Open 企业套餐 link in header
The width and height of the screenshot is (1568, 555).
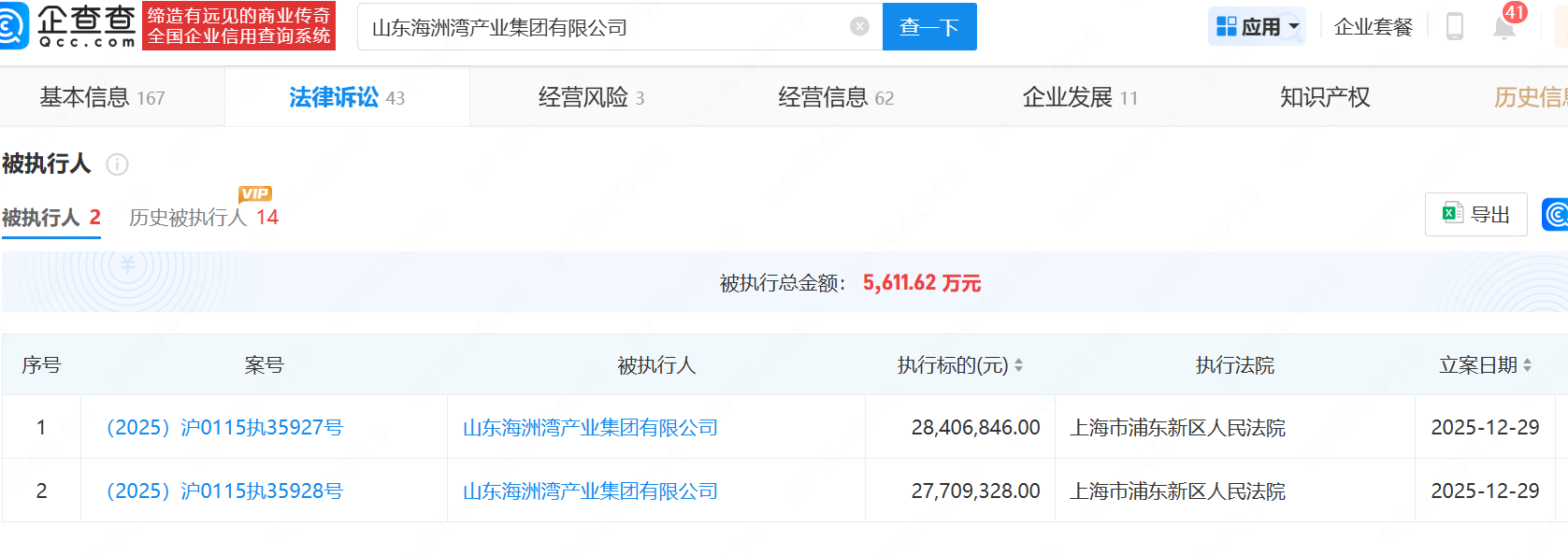coord(1373,27)
